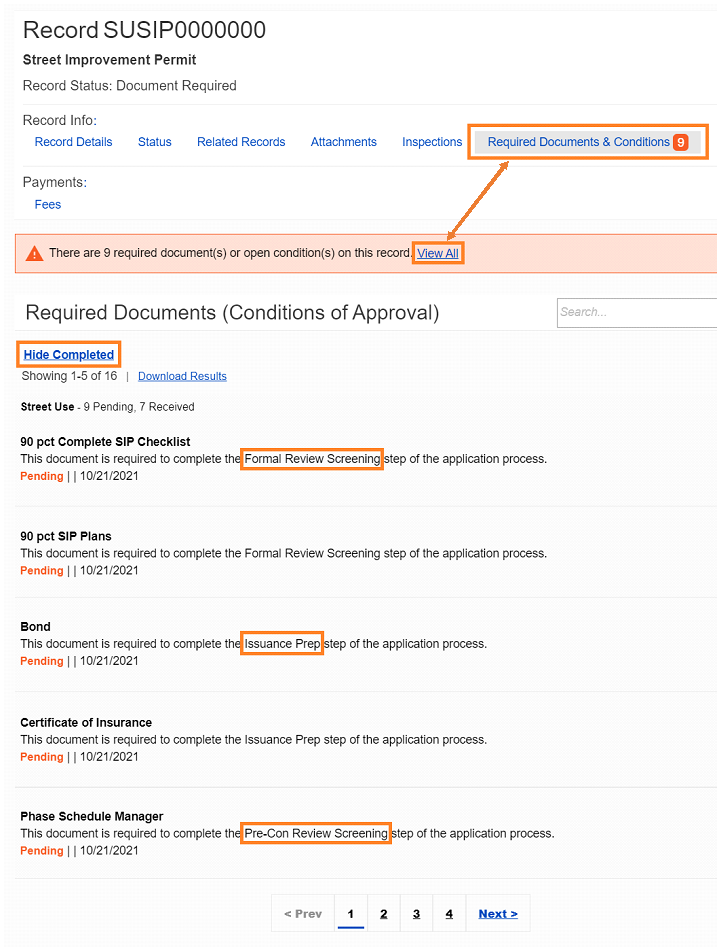Image resolution: width=720 pixels, height=950 pixels.
Task: Switch to the Record Details tab
Action: point(73,141)
